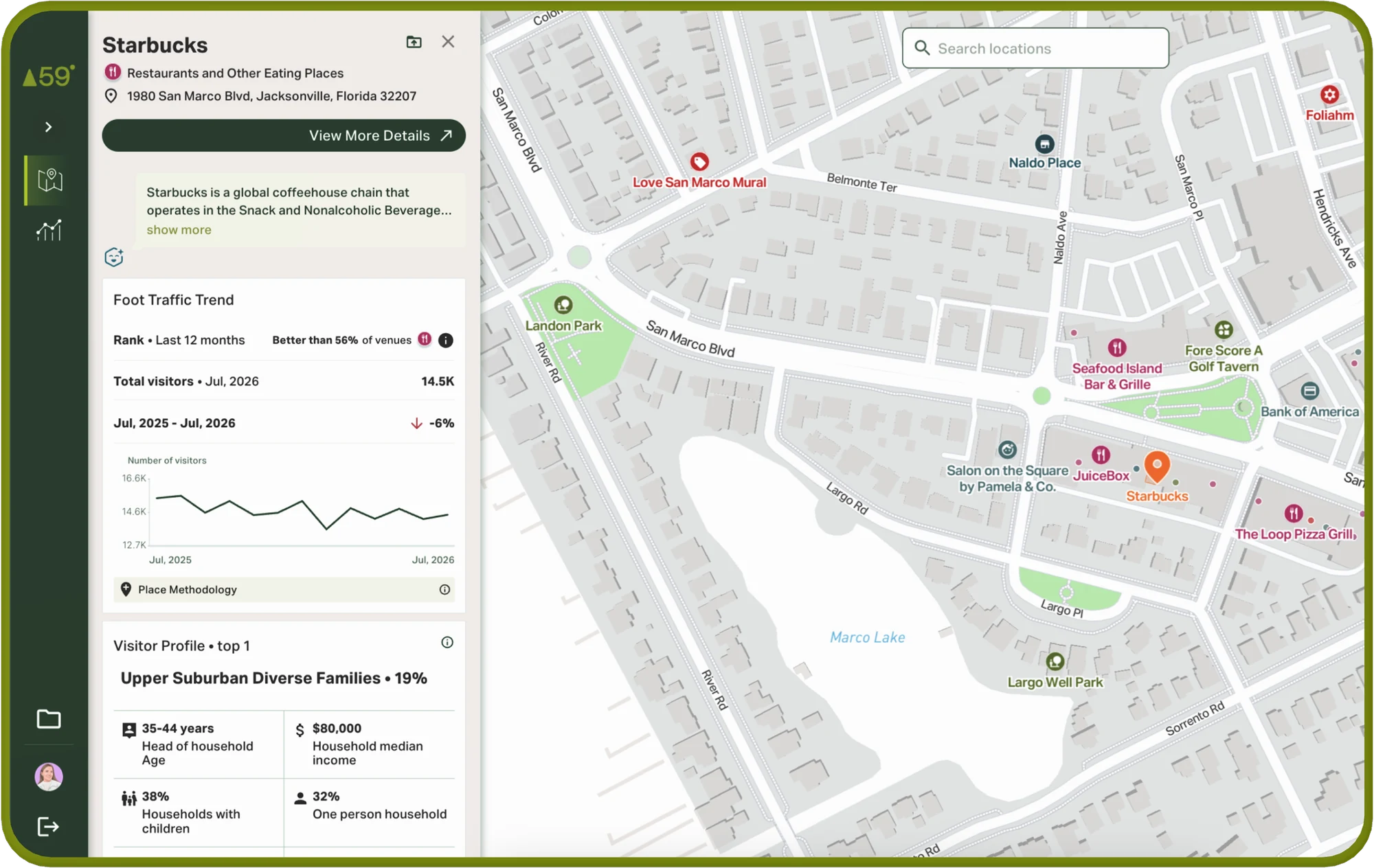This screenshot has width=1374, height=868.
Task: Select the Love San Marco Mural marker
Action: 699,162
